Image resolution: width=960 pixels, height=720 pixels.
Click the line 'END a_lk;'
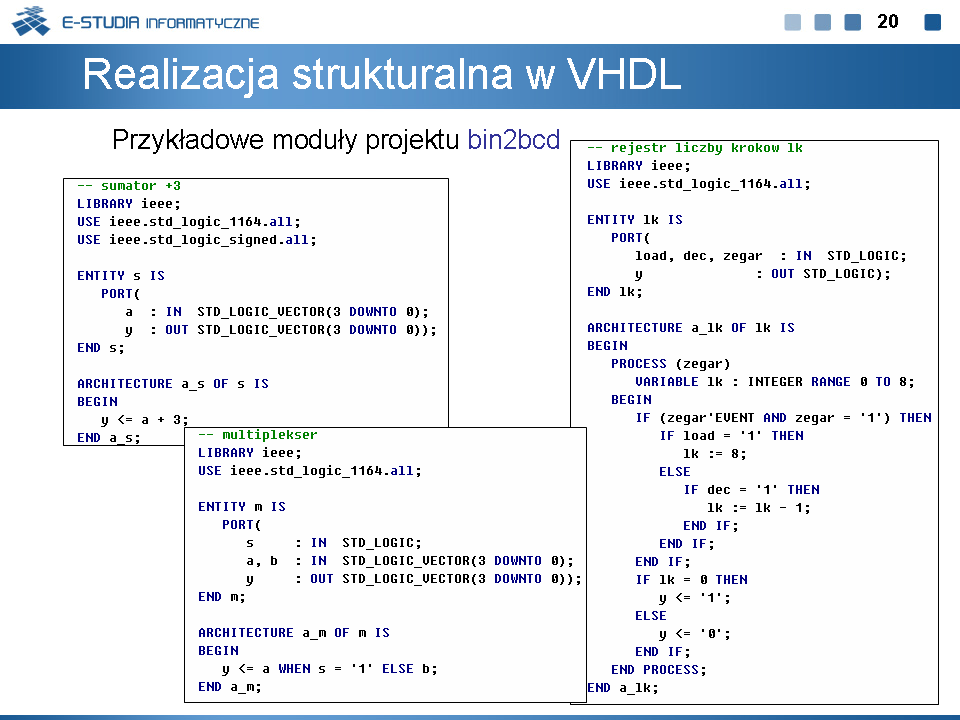623,688
